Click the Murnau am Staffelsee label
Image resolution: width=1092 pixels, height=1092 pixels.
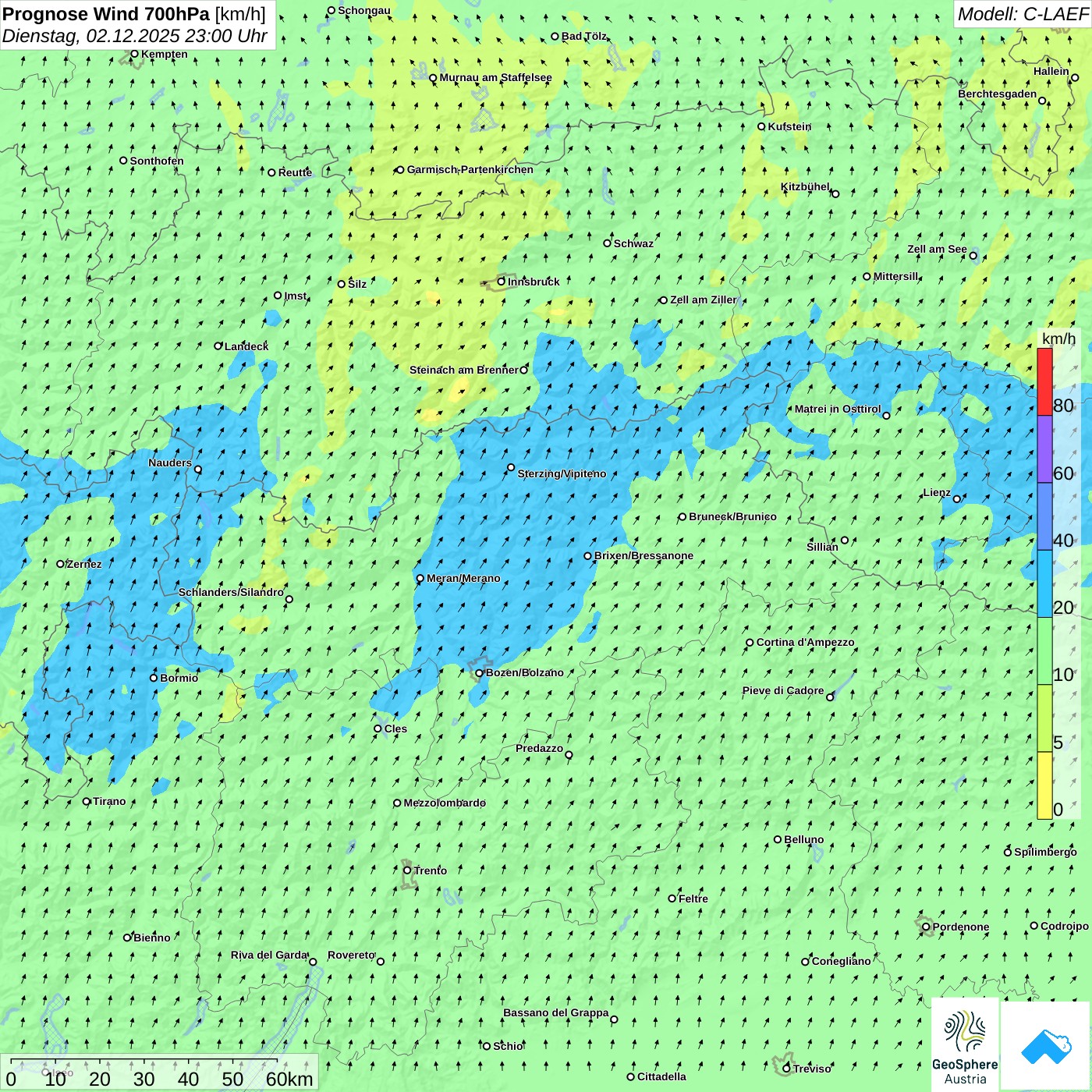tap(495, 77)
